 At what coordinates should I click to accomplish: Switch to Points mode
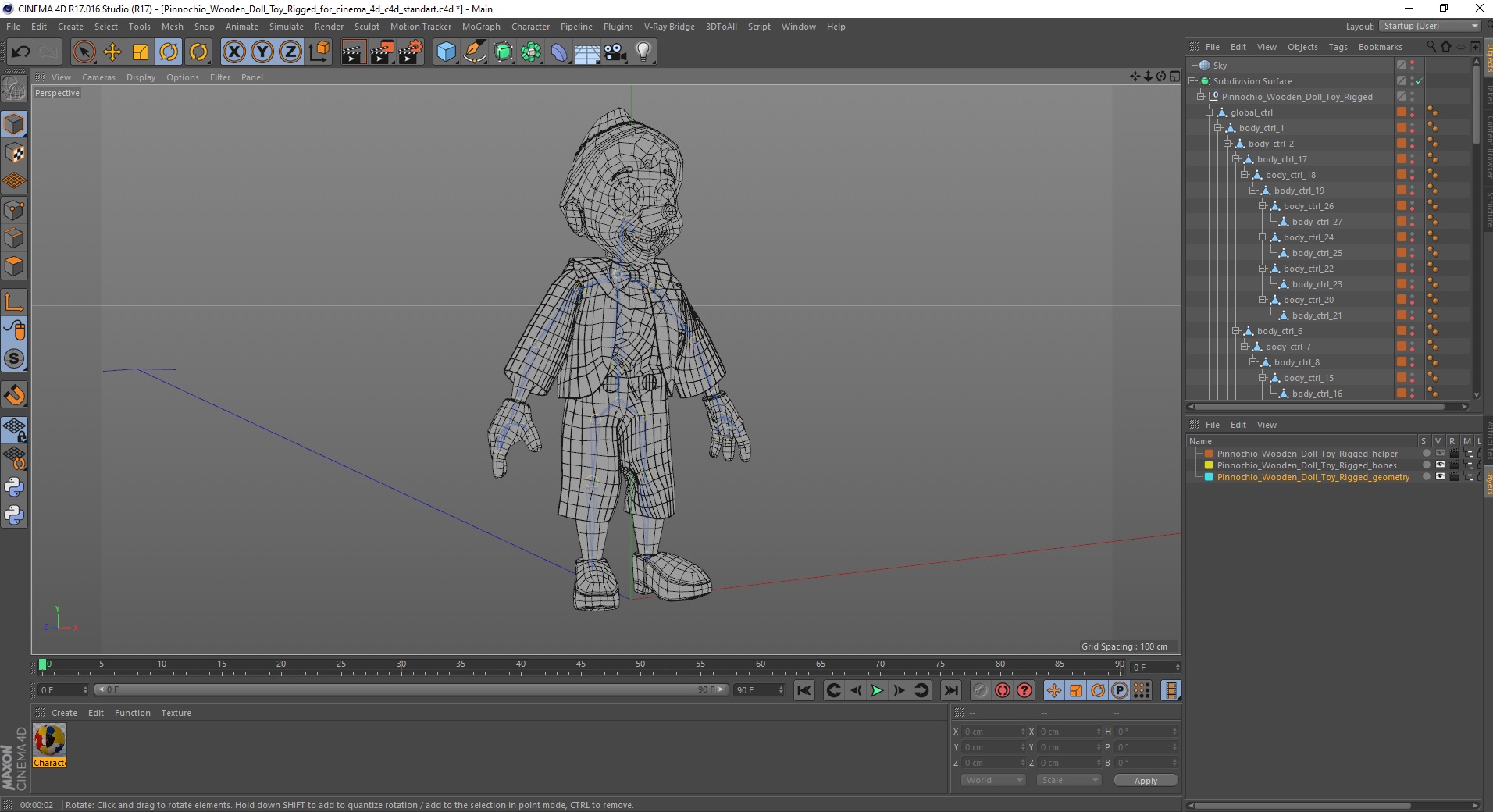pos(14,210)
